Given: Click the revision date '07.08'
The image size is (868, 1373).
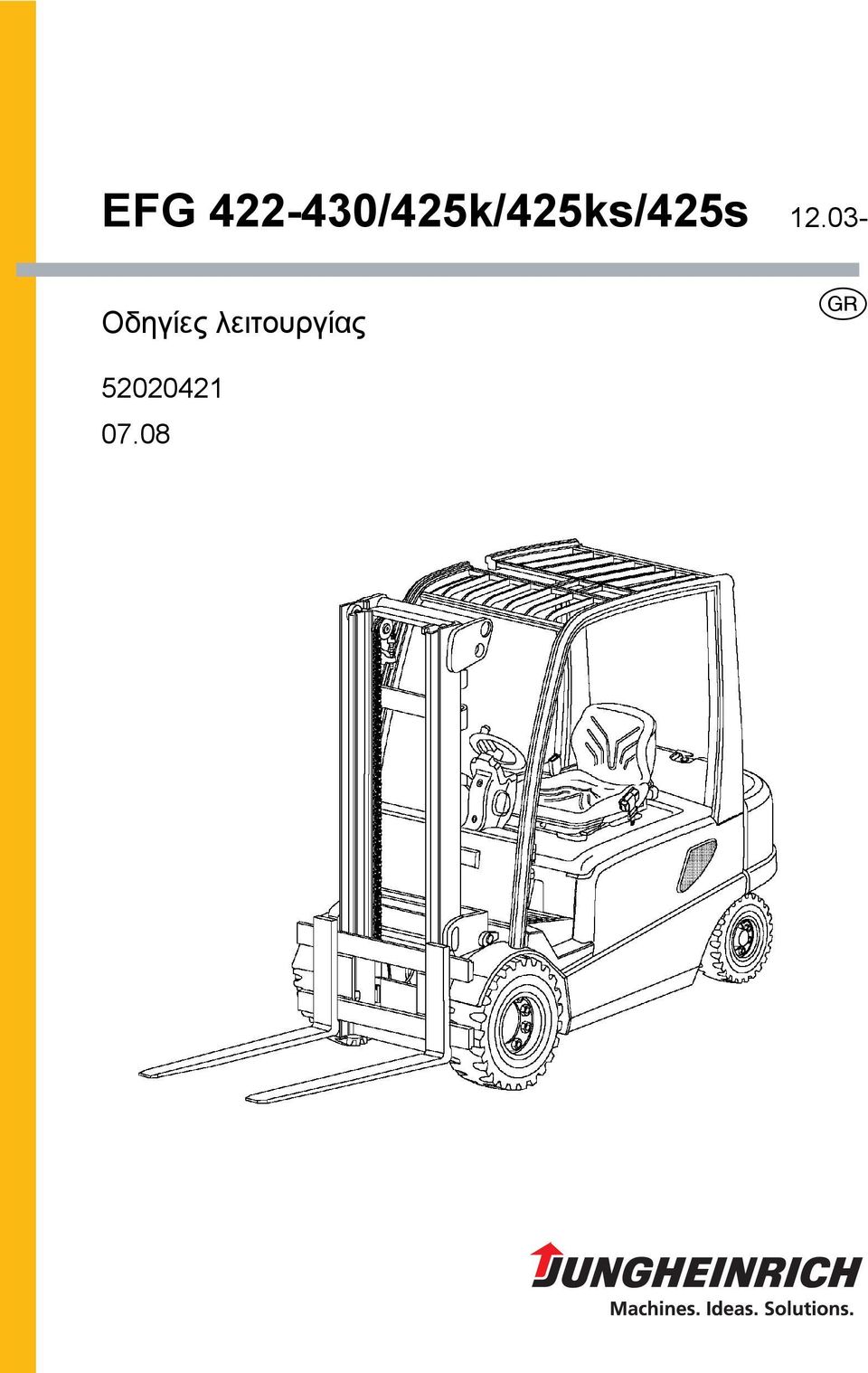Looking at the screenshot, I should tap(136, 434).
